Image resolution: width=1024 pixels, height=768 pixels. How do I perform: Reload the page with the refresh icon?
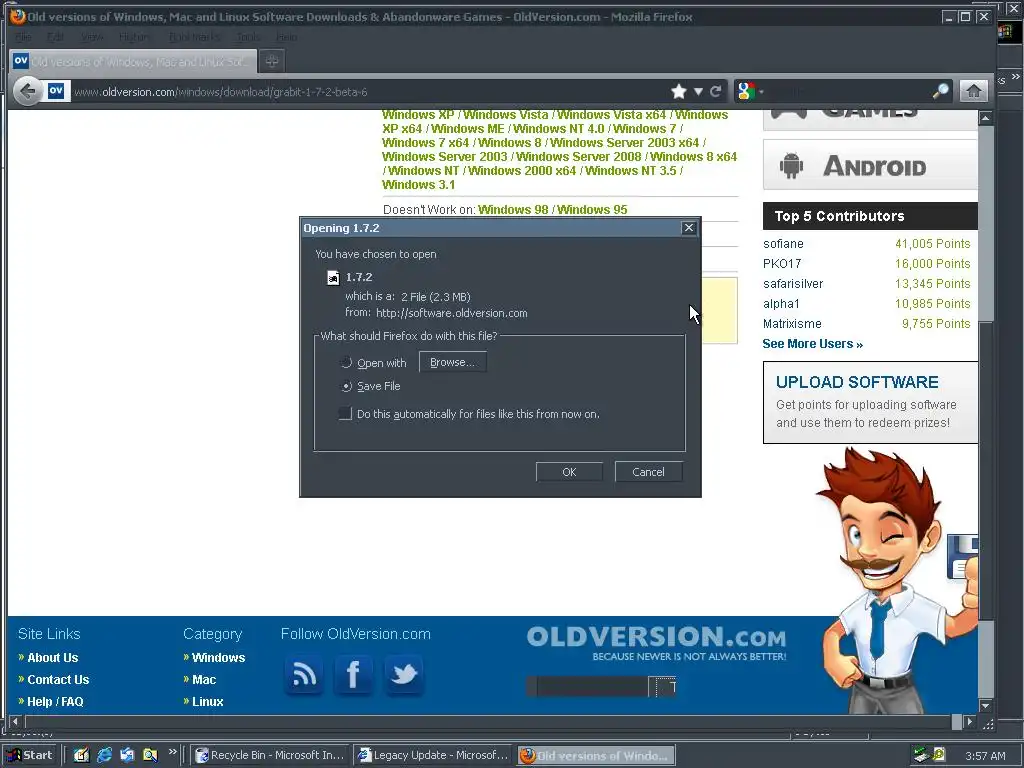pyautogui.click(x=716, y=91)
